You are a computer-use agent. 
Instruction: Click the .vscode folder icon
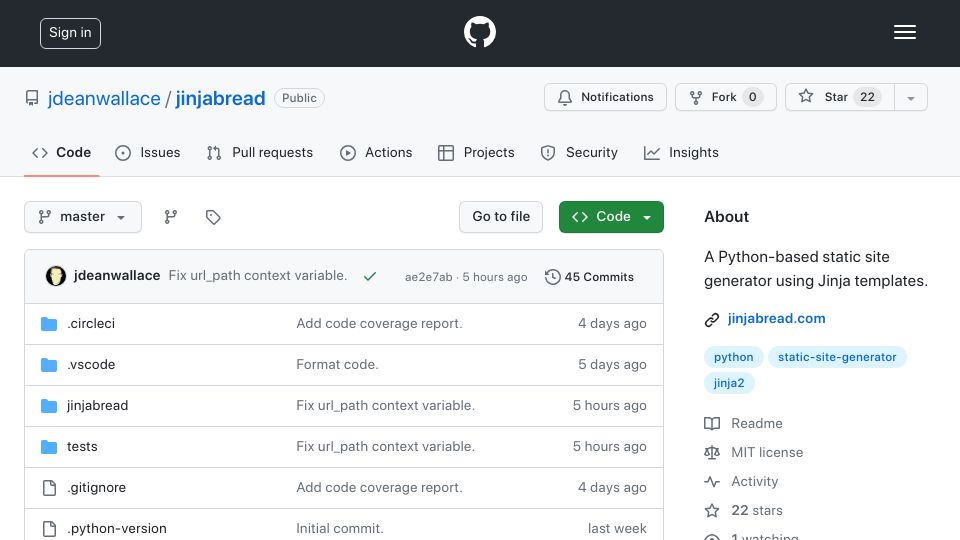point(49,364)
